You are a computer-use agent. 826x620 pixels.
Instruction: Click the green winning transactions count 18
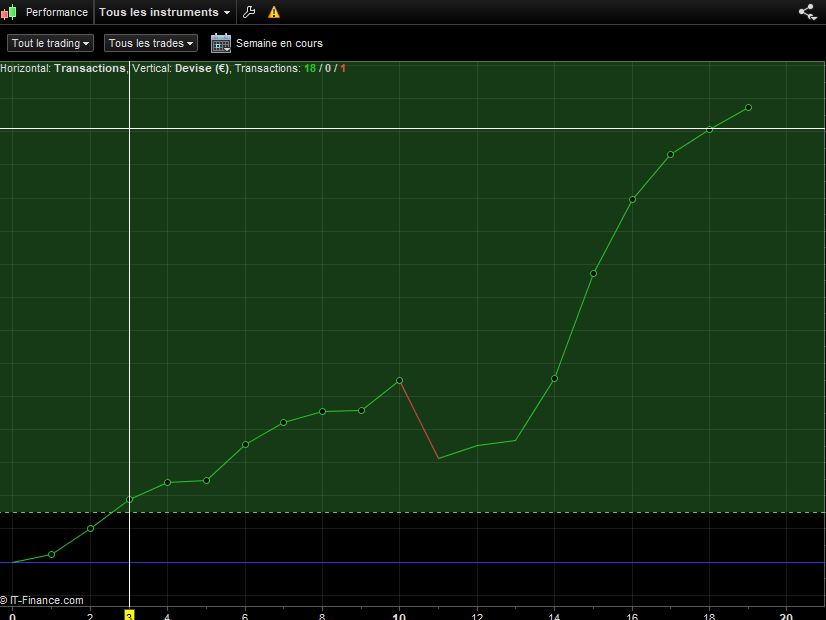pyautogui.click(x=310, y=68)
